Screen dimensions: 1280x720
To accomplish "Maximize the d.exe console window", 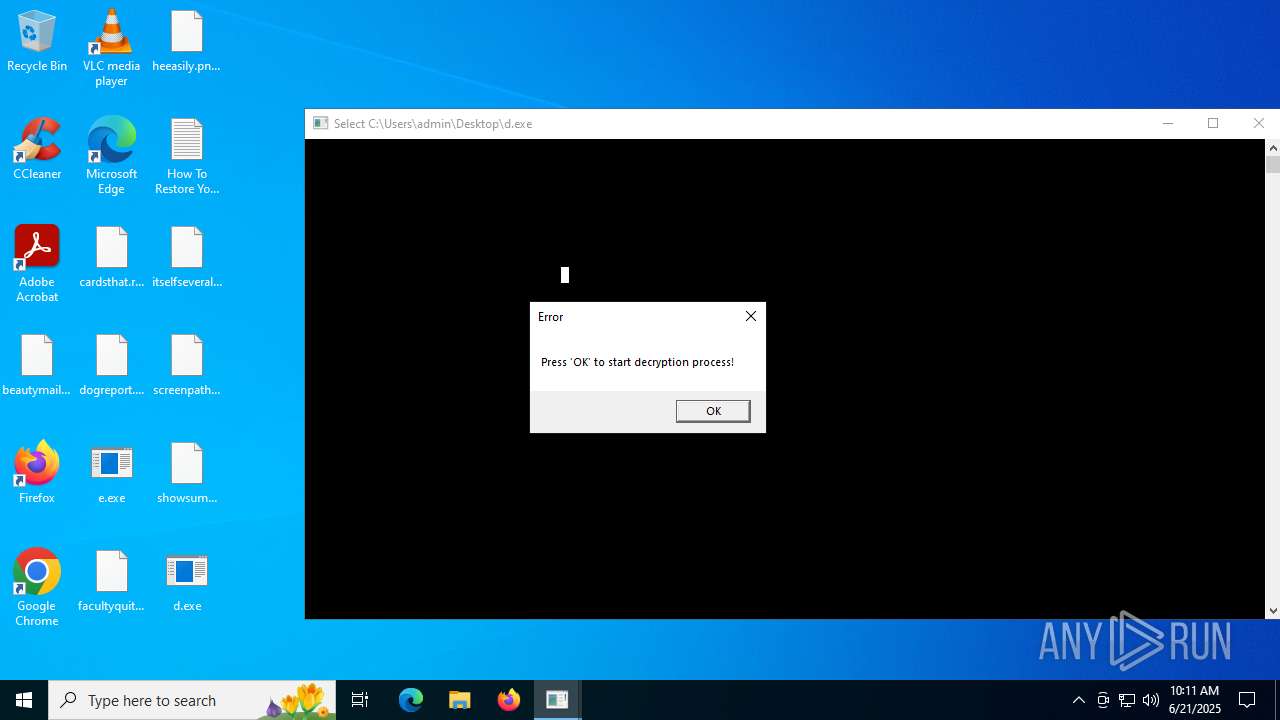I will point(1213,123).
